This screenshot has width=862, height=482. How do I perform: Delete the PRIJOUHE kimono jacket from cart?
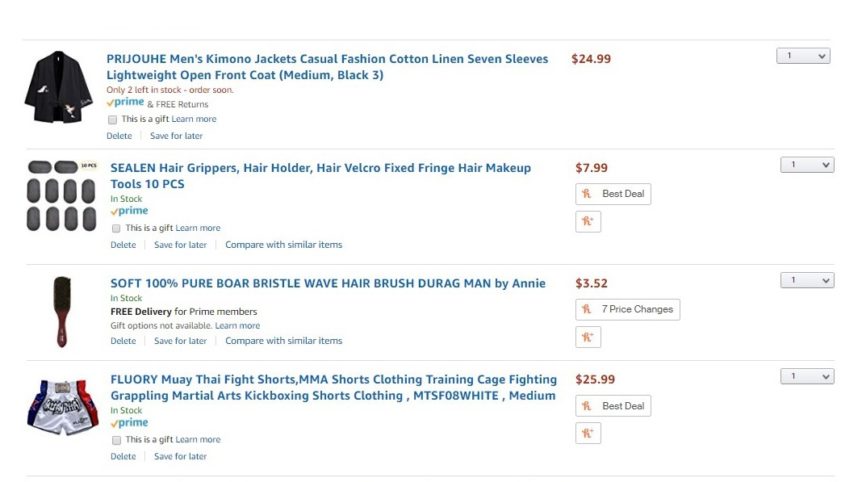pyautogui.click(x=119, y=136)
